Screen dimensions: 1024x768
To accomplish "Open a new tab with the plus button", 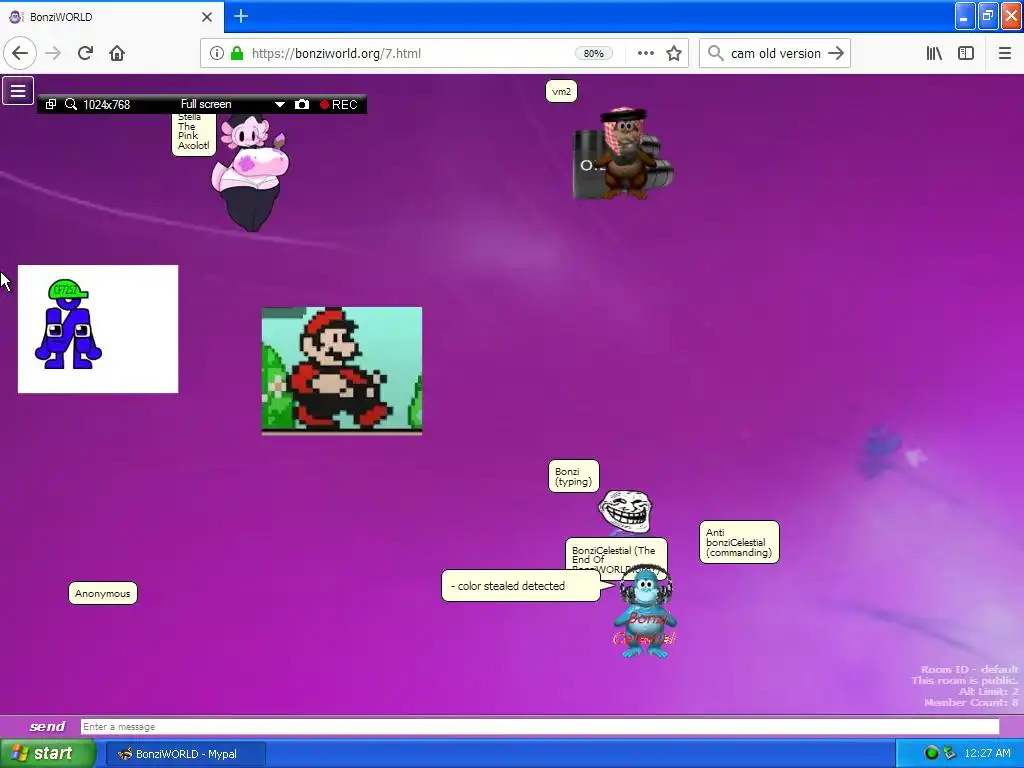I will [241, 16].
